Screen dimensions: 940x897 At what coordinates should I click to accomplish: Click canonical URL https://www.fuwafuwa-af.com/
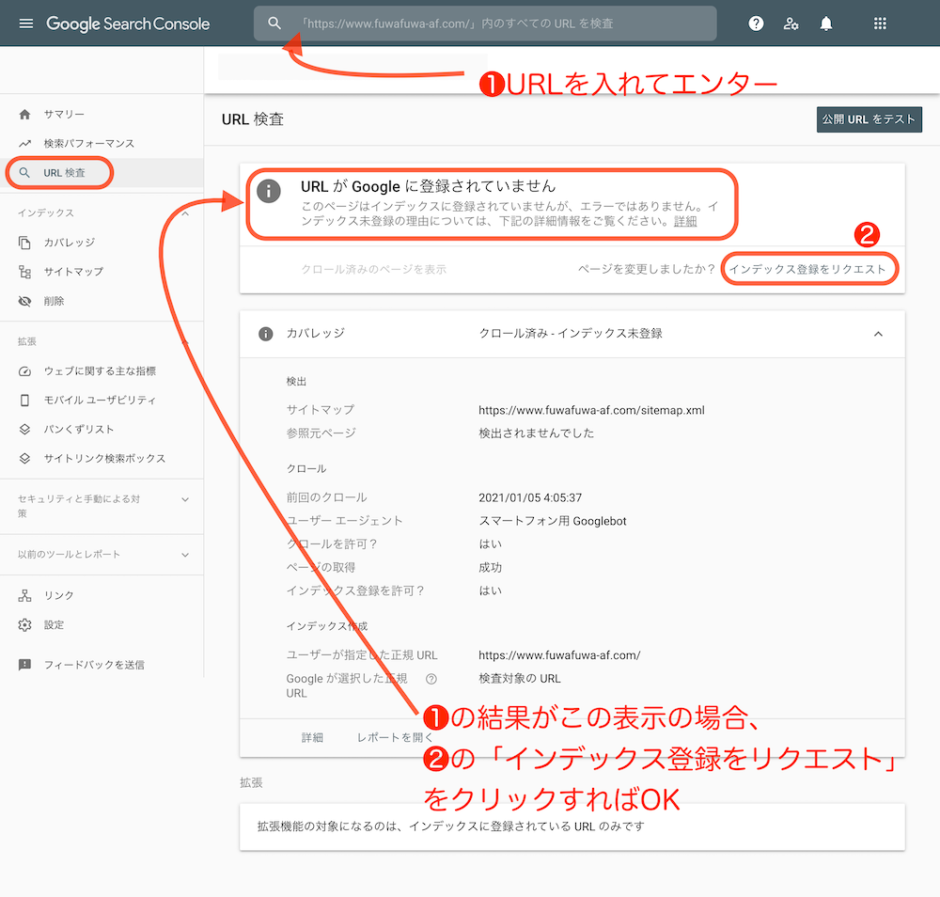[x=559, y=655]
